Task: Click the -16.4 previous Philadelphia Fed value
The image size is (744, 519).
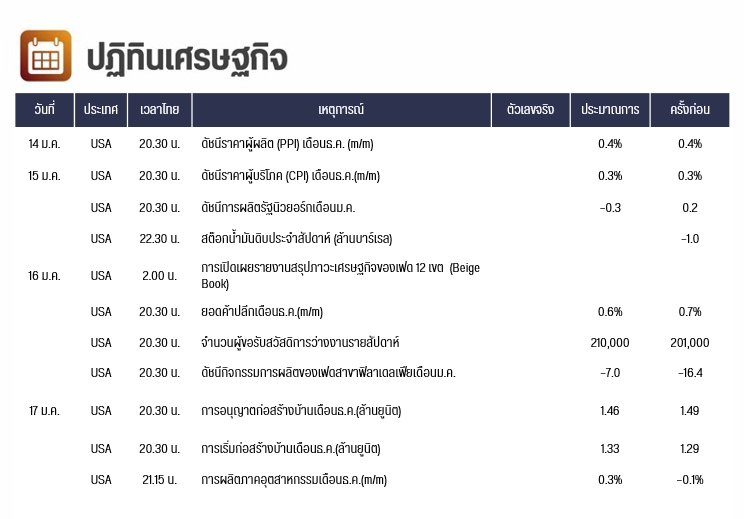Action: coord(690,373)
